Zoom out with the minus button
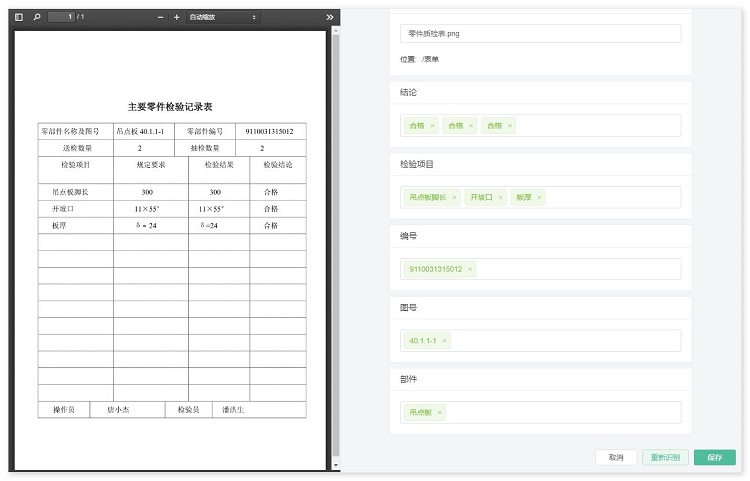The height and width of the screenshot is (481, 750). coord(160,17)
